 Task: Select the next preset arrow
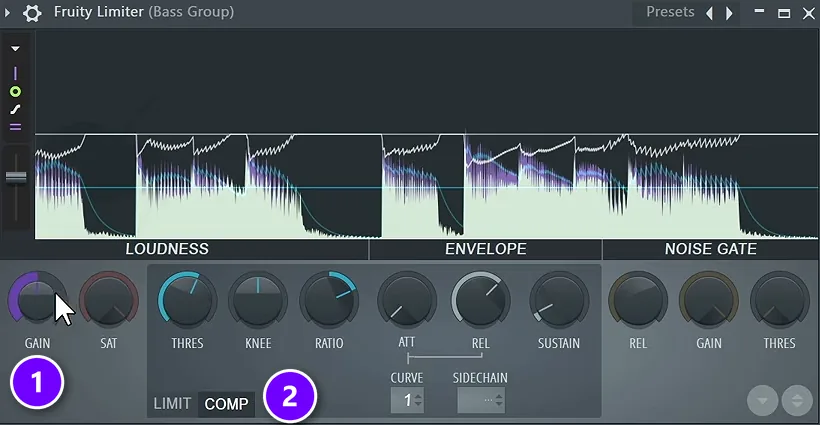pyautogui.click(x=730, y=13)
